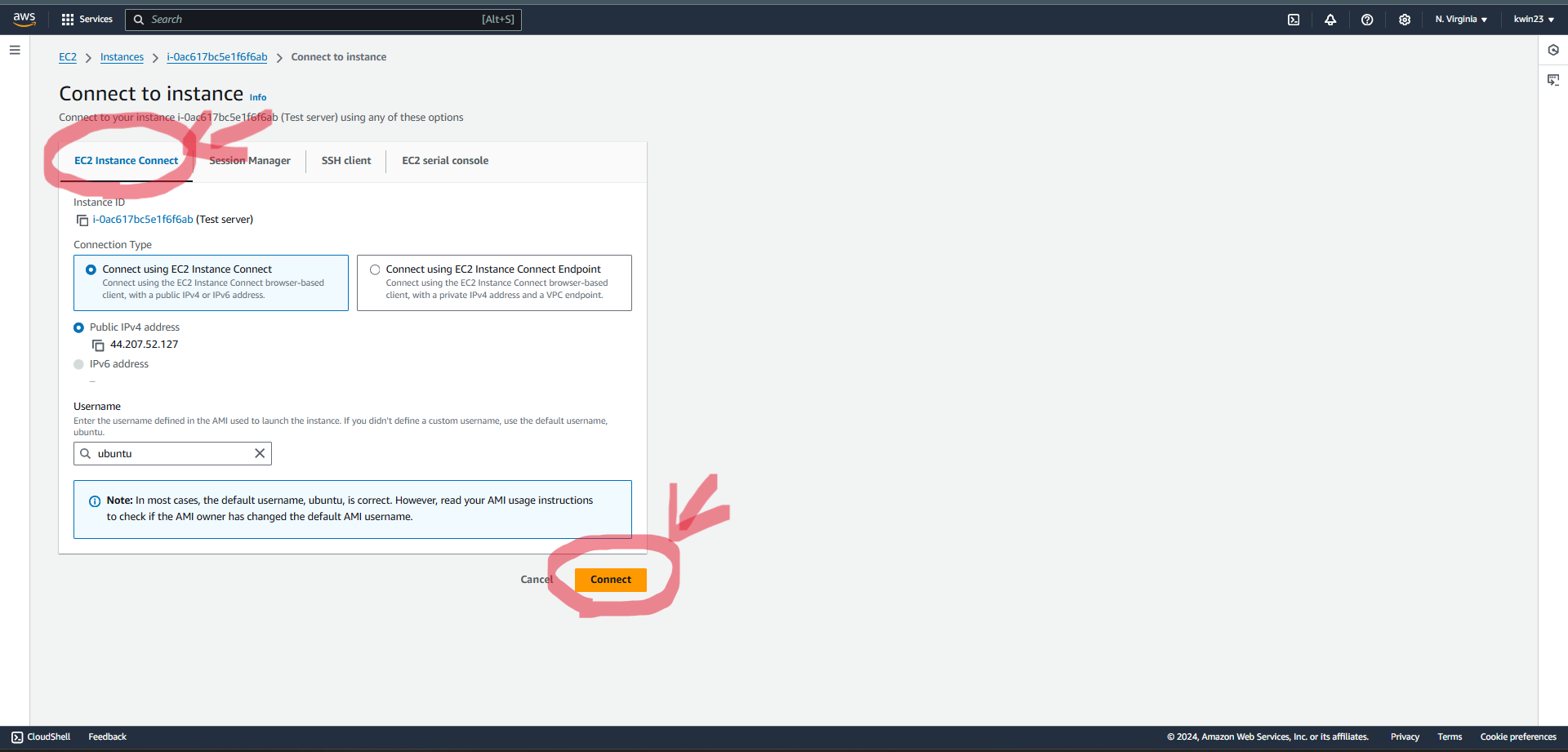1568x752 pixels.
Task: Select Connect using EC2 Instance Connect Endpoint
Action: (x=494, y=283)
